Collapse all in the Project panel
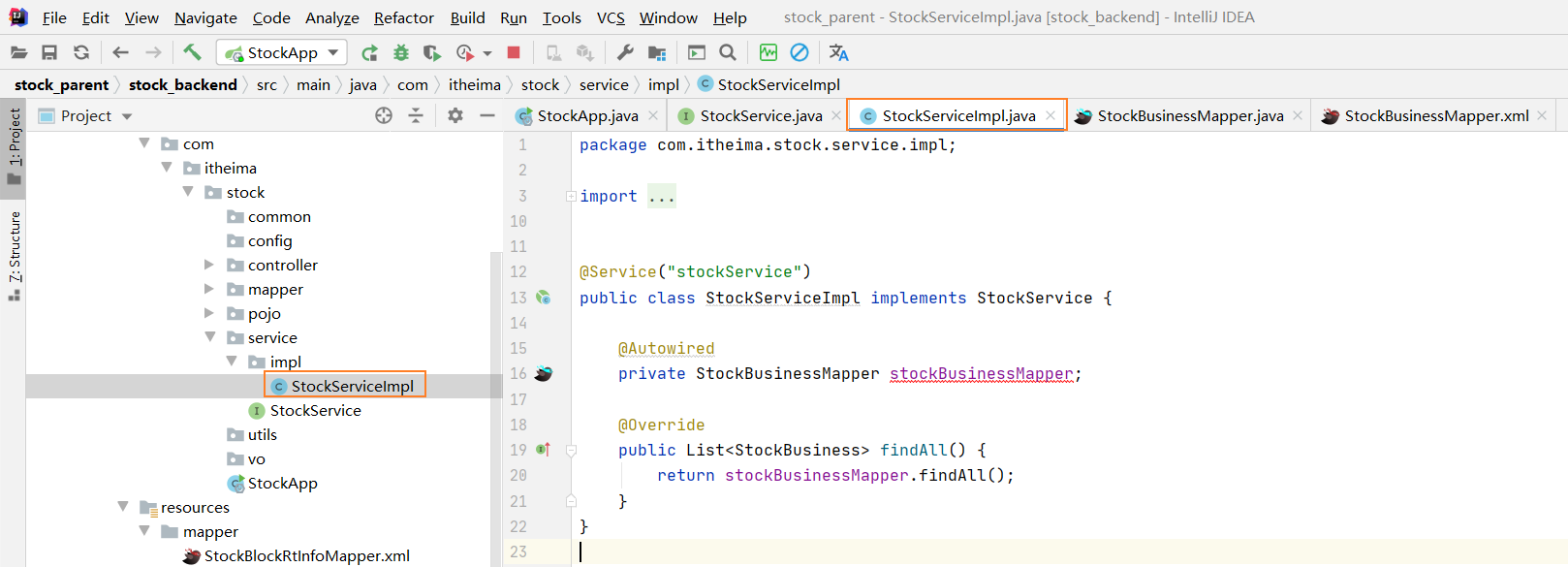The width and height of the screenshot is (1568, 567). 416,115
